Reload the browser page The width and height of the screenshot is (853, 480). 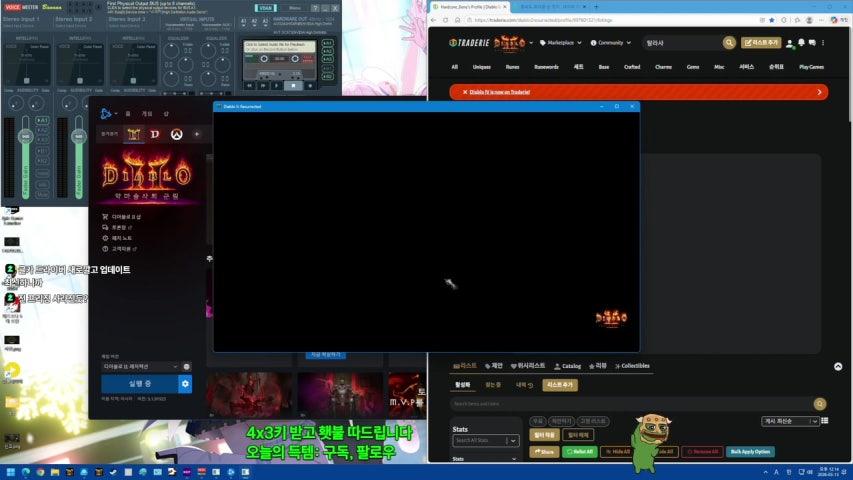(x=446, y=20)
